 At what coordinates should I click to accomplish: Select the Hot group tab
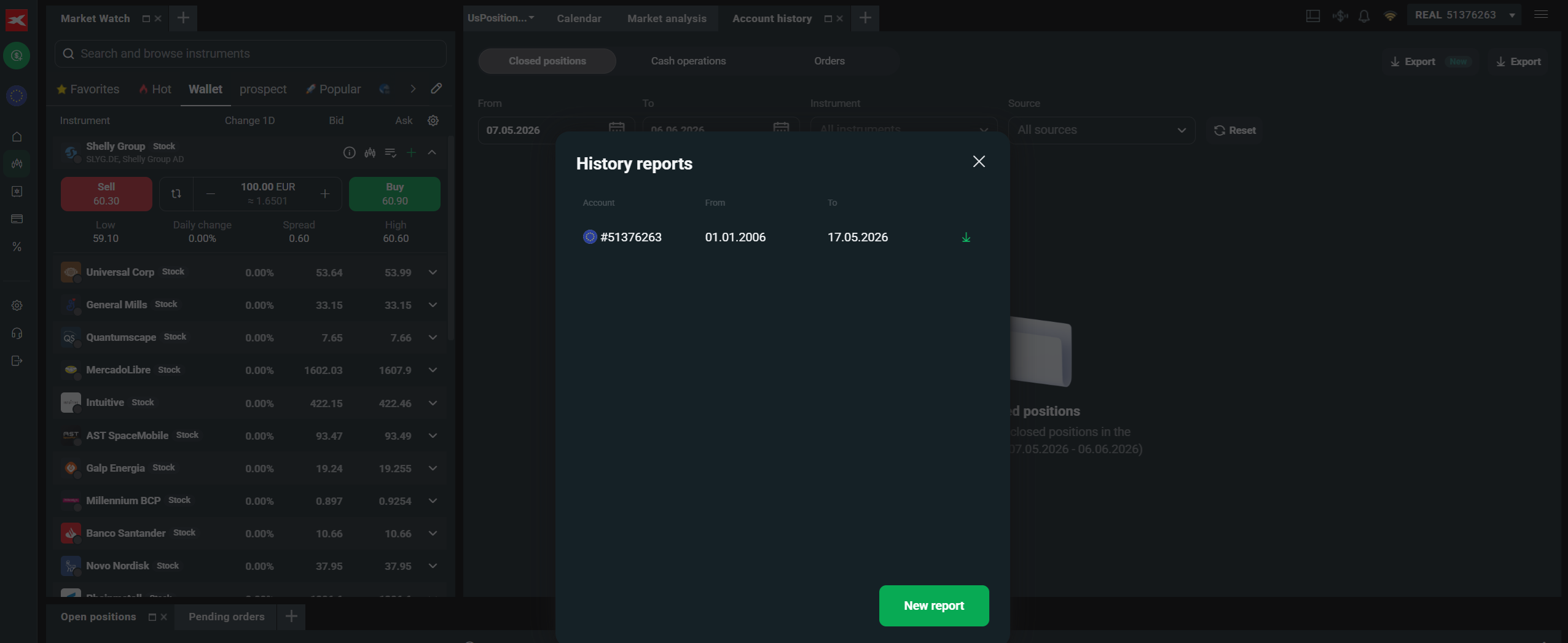tap(155, 89)
